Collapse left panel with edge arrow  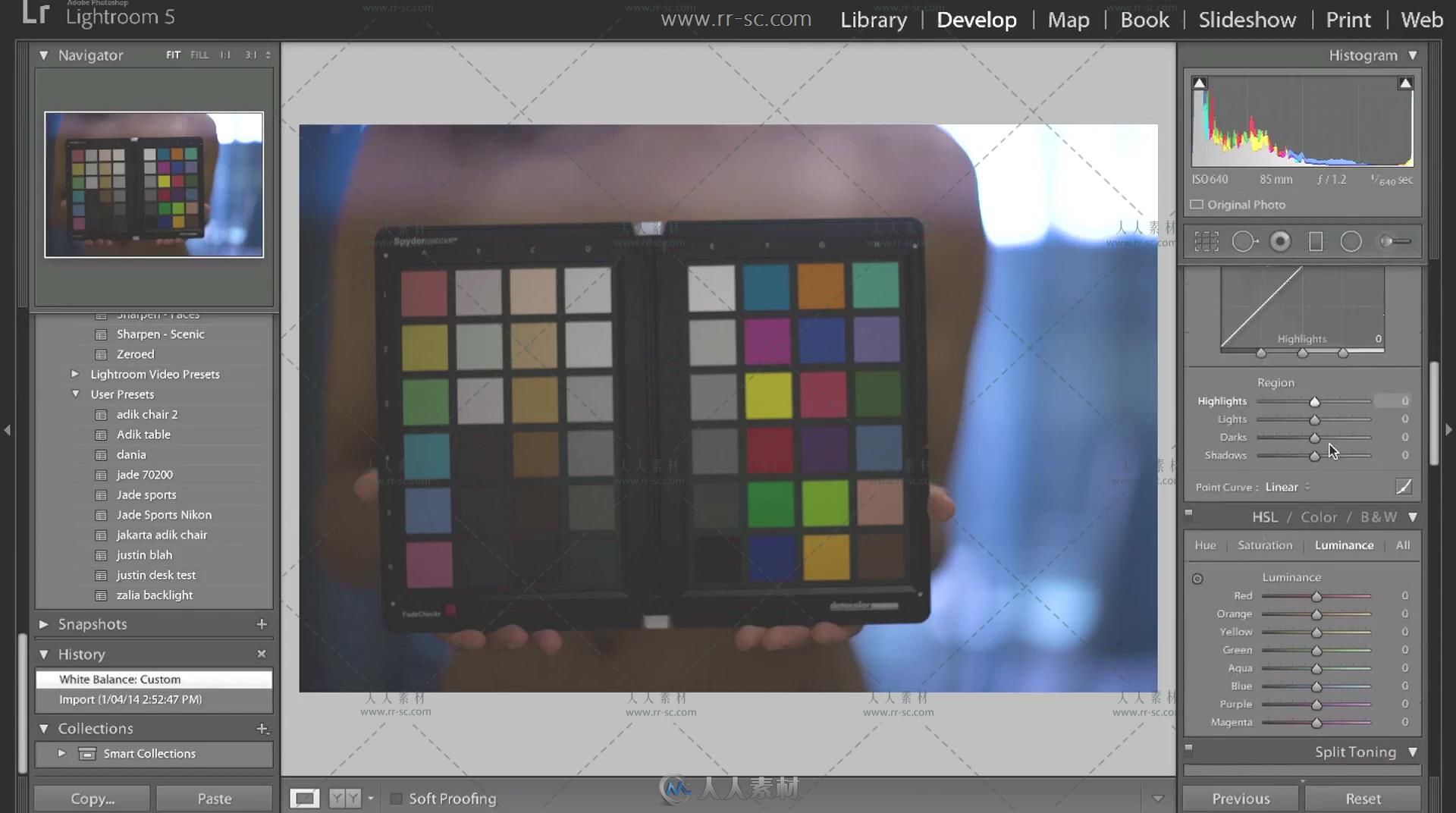7,430
